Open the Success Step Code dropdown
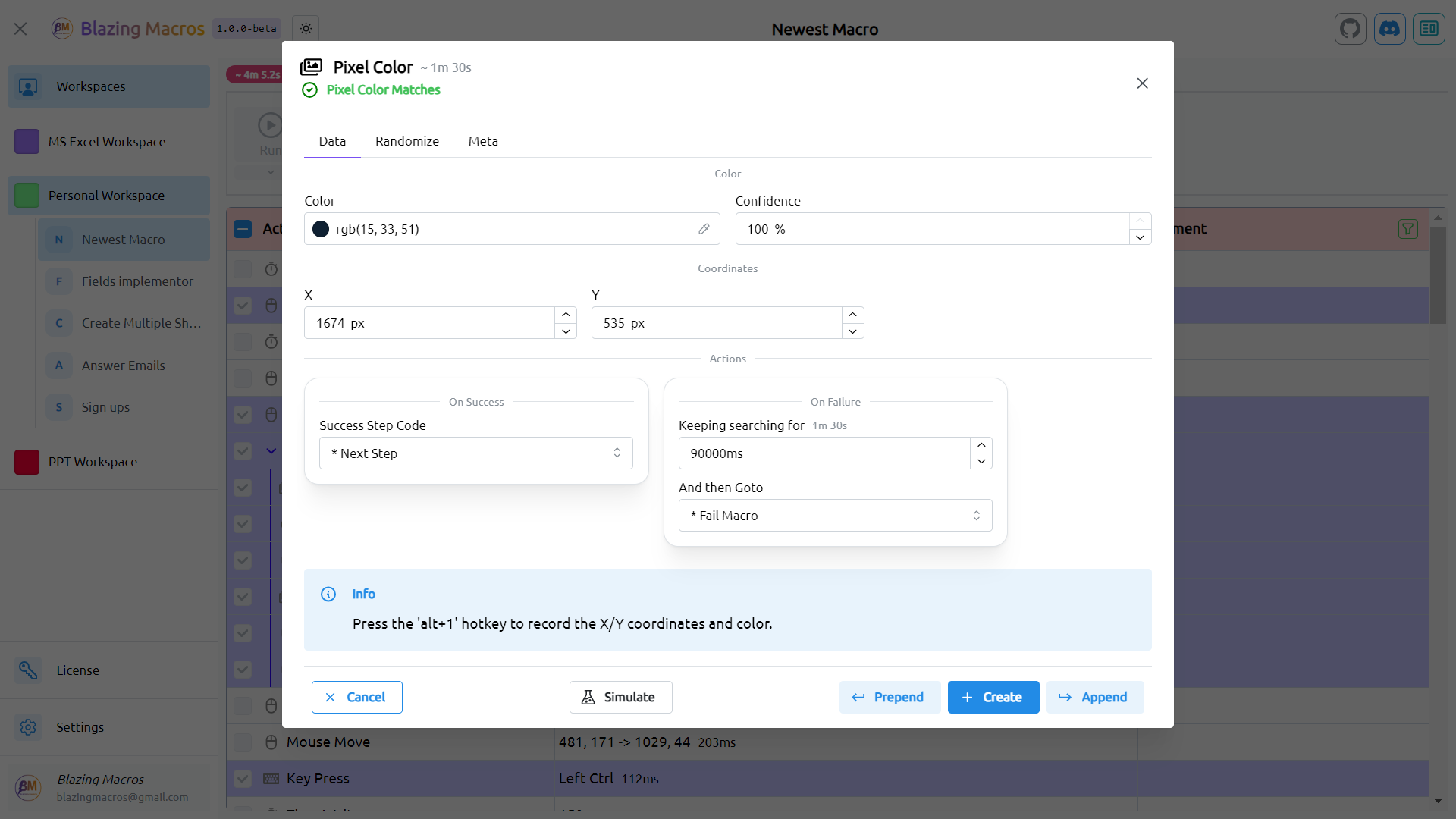Viewport: 1456px width, 819px height. tap(475, 453)
